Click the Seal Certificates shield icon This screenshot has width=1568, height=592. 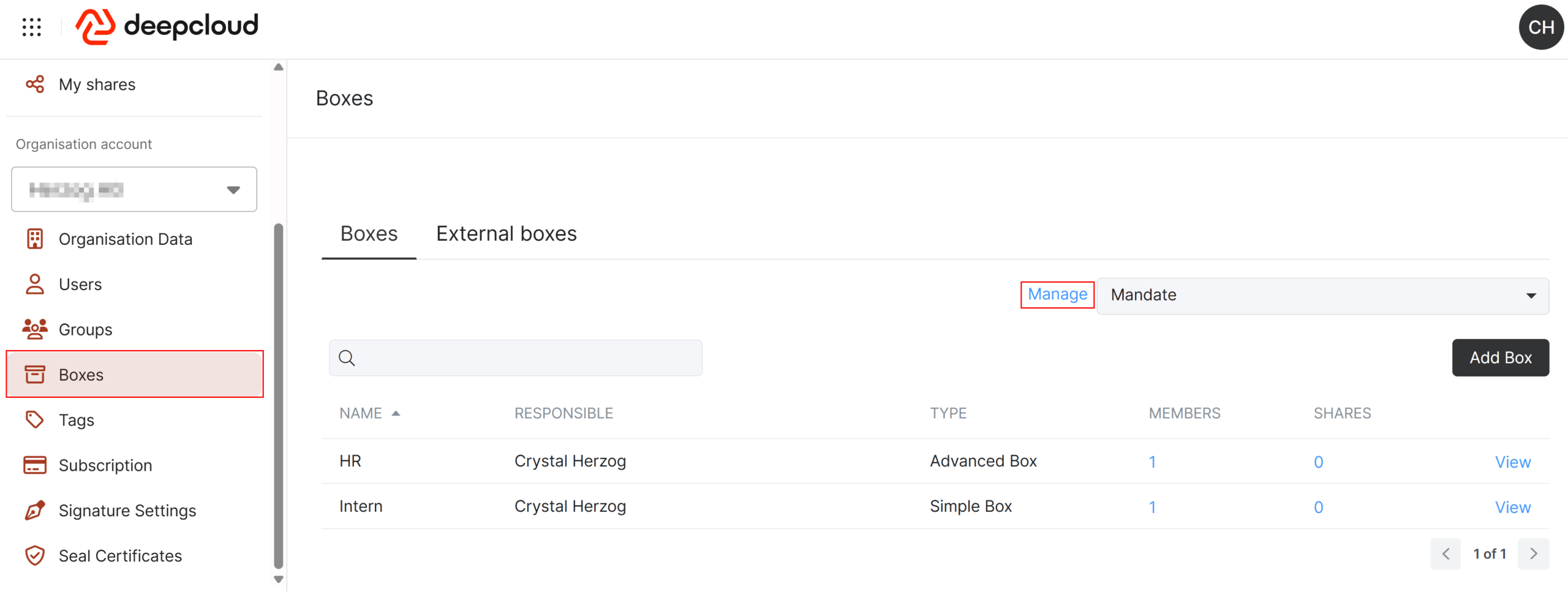pos(35,556)
